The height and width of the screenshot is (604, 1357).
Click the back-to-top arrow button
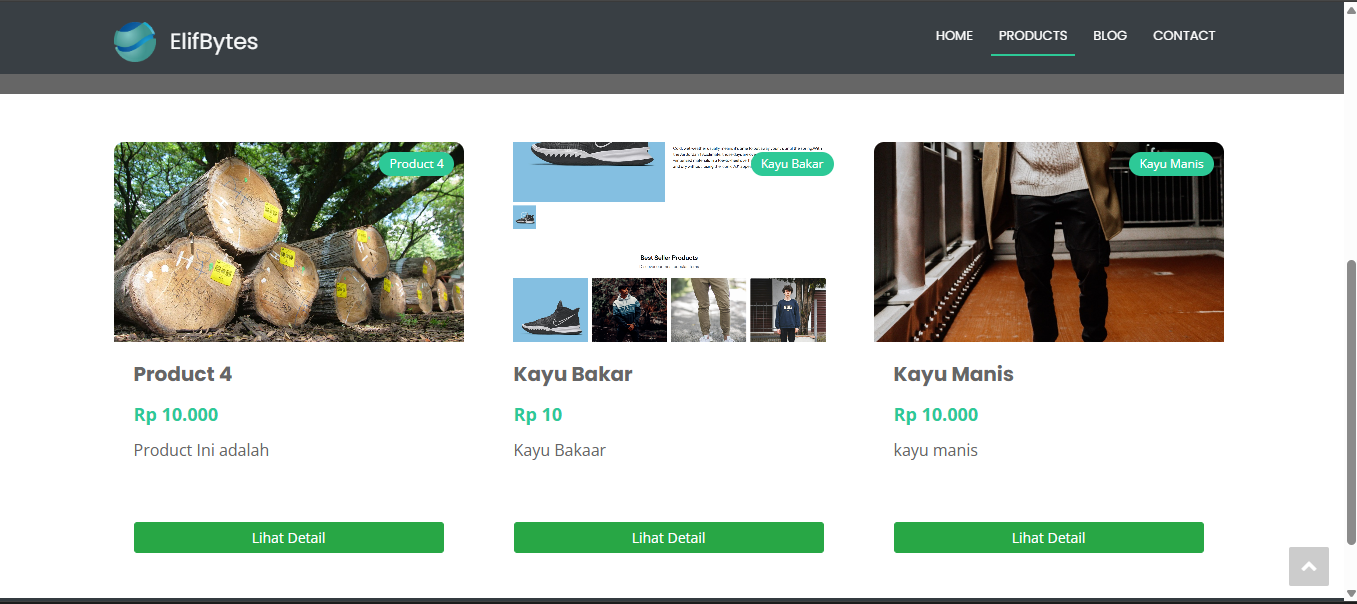click(x=1308, y=567)
